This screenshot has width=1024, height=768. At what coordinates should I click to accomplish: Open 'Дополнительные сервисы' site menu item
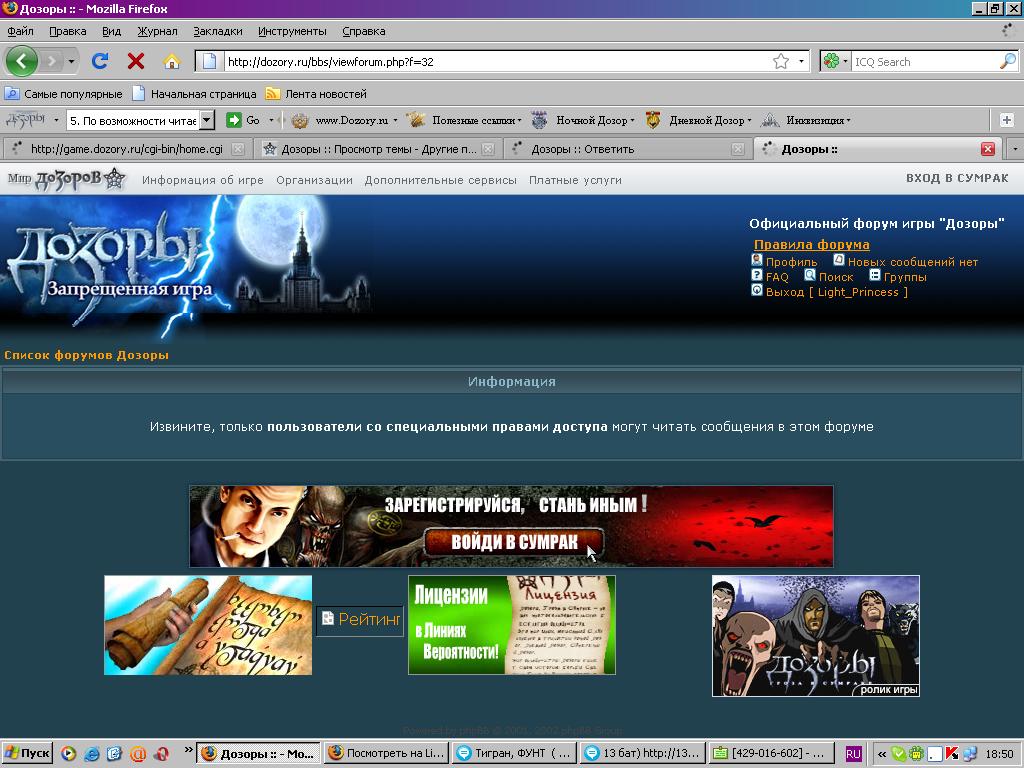(441, 180)
